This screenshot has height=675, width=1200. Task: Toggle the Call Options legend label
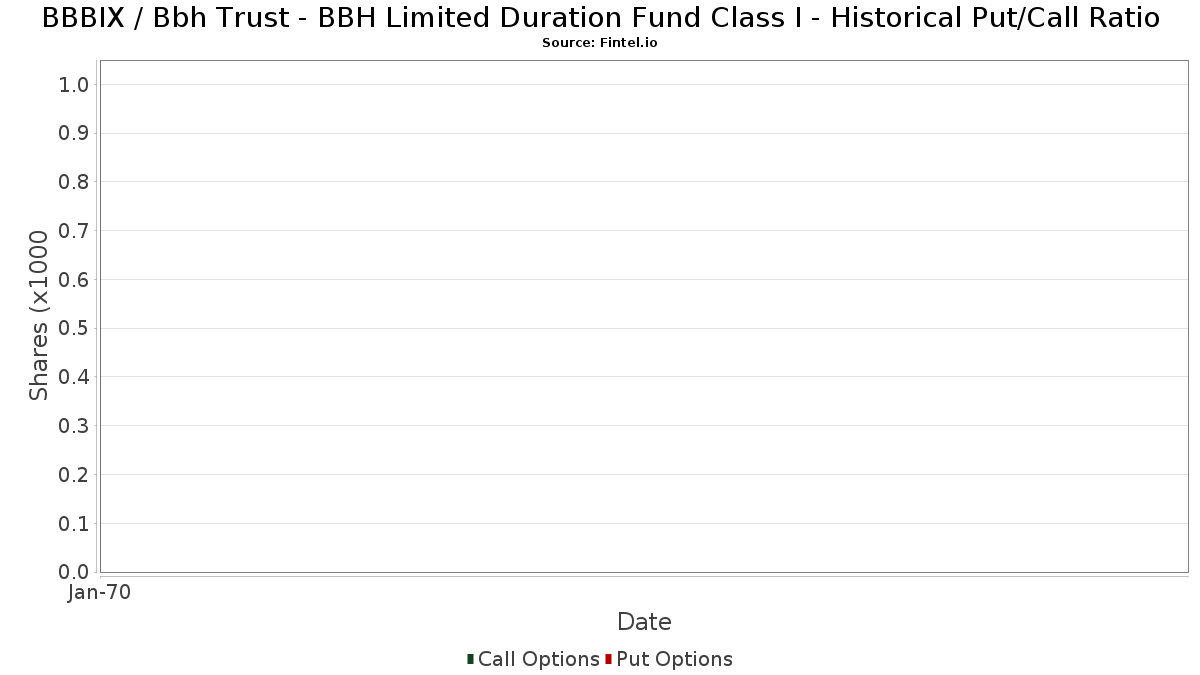(x=538, y=659)
